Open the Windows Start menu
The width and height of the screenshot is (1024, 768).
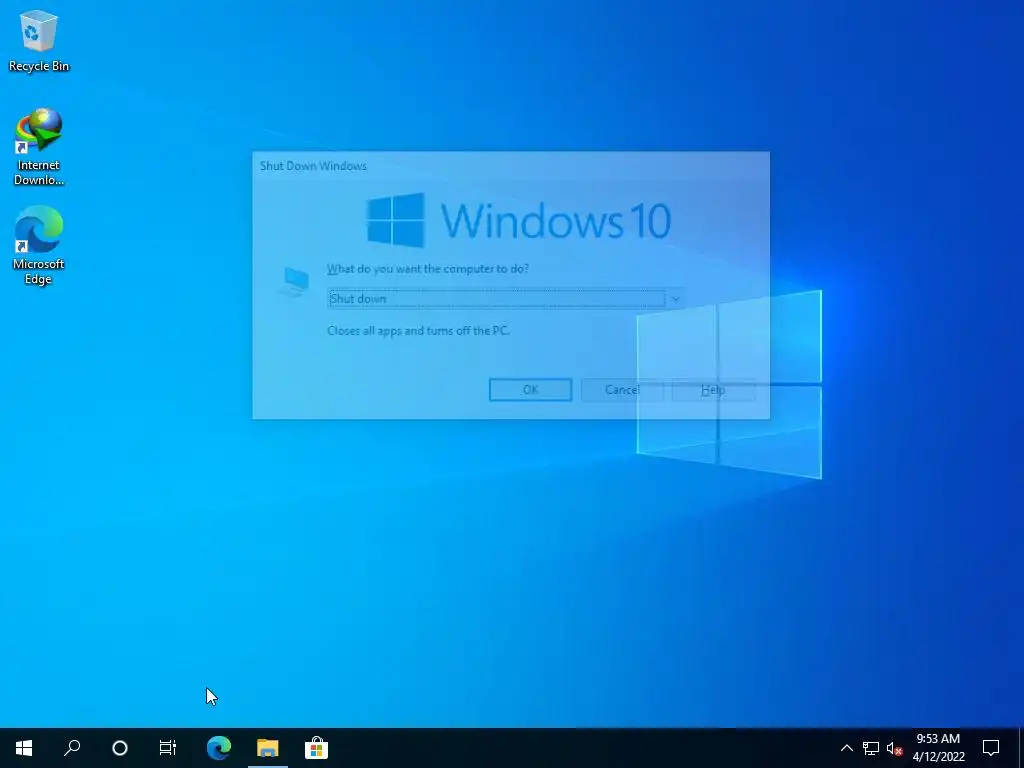24,748
